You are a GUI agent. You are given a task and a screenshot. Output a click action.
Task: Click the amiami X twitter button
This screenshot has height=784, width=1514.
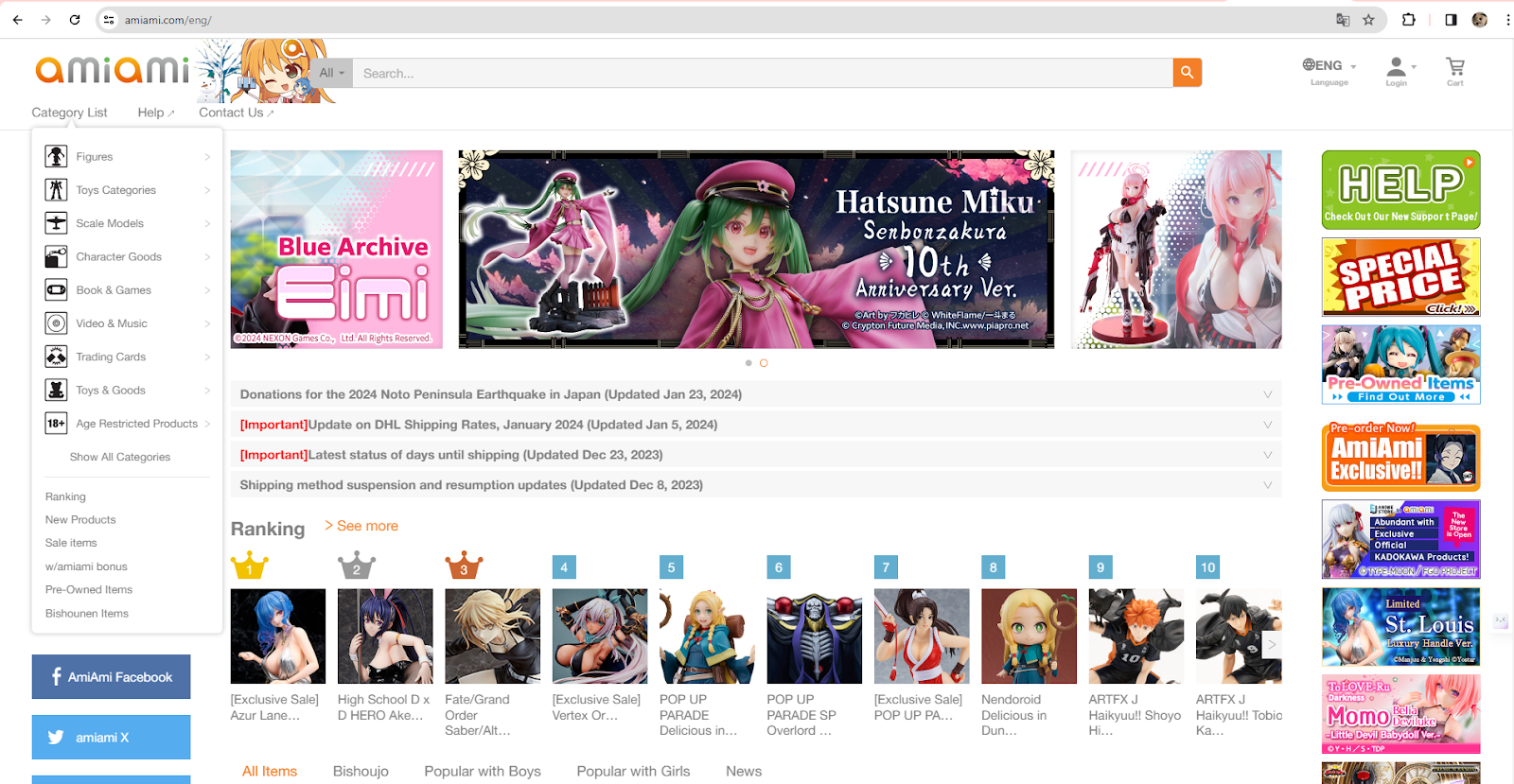tap(111, 737)
